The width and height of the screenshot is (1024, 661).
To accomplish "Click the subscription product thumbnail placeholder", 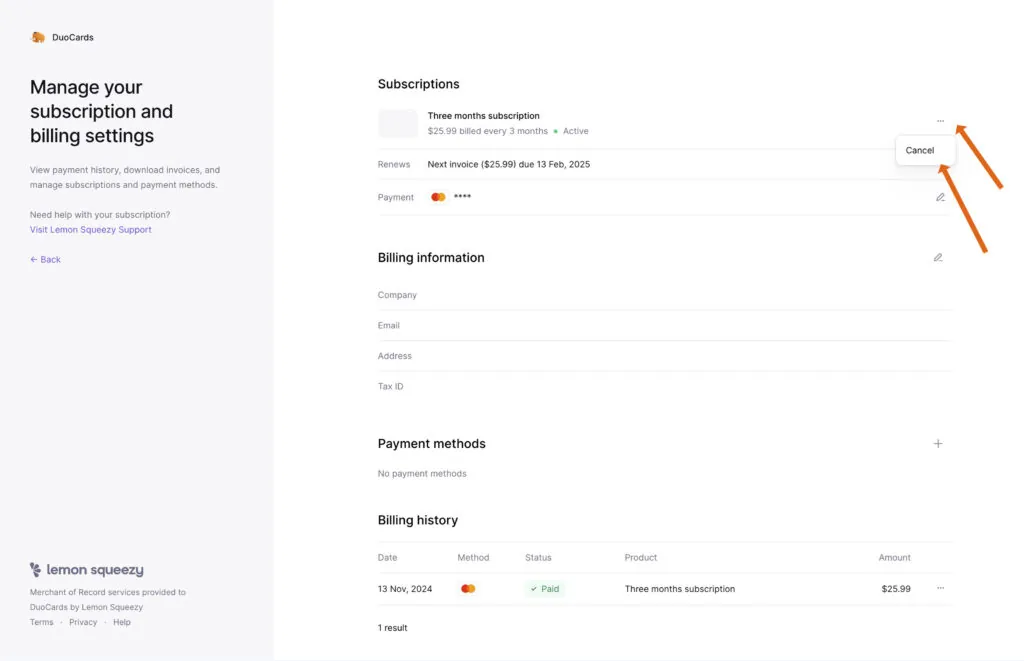I will click(397, 123).
